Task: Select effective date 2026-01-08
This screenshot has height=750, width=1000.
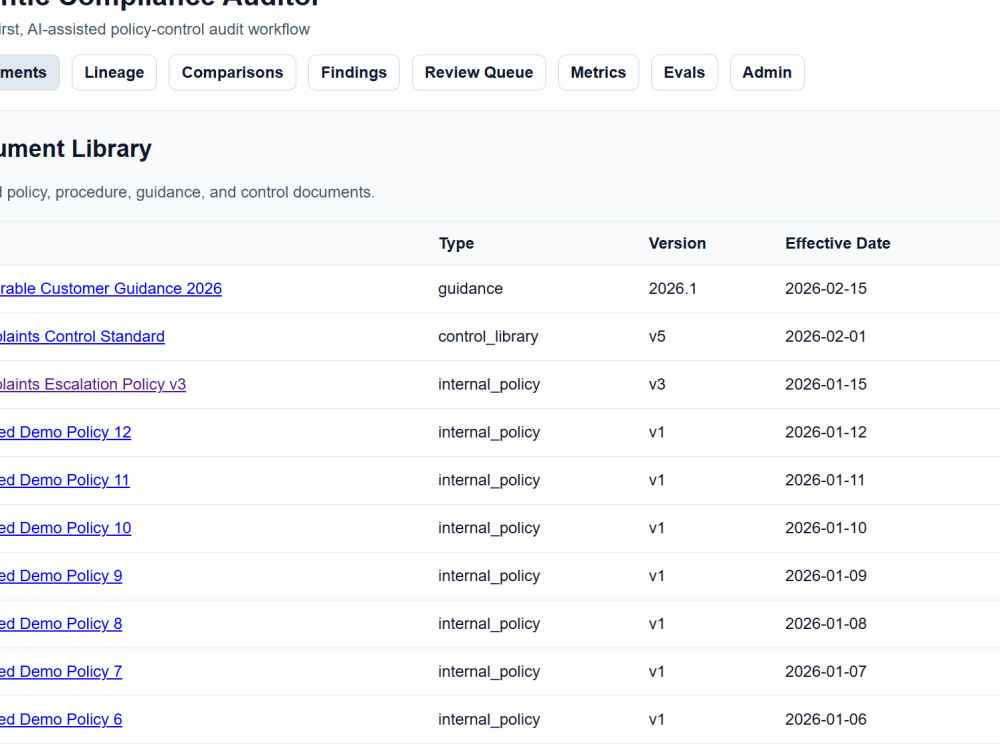Action: (x=826, y=623)
